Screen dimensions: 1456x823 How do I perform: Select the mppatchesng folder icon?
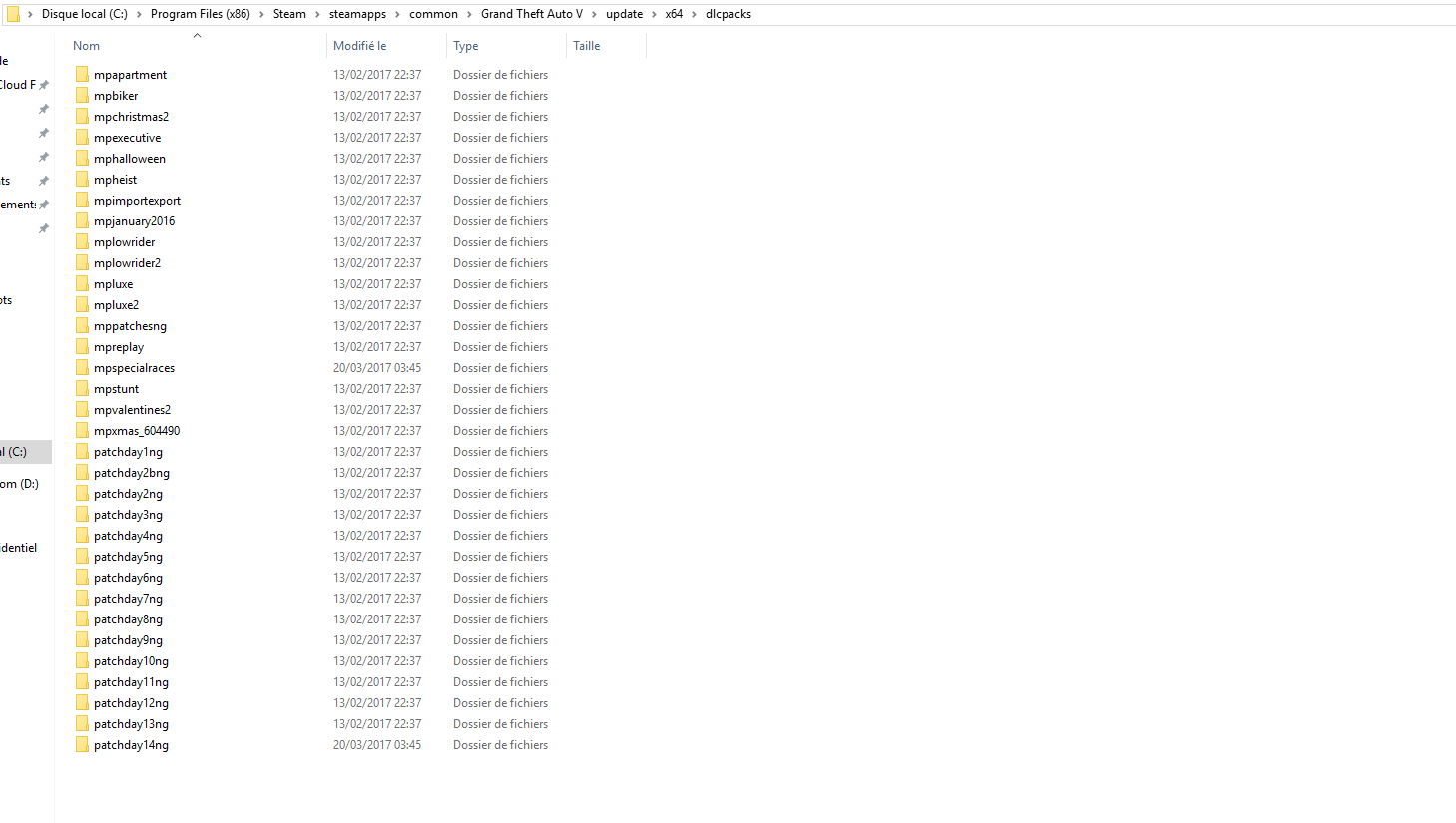82,325
